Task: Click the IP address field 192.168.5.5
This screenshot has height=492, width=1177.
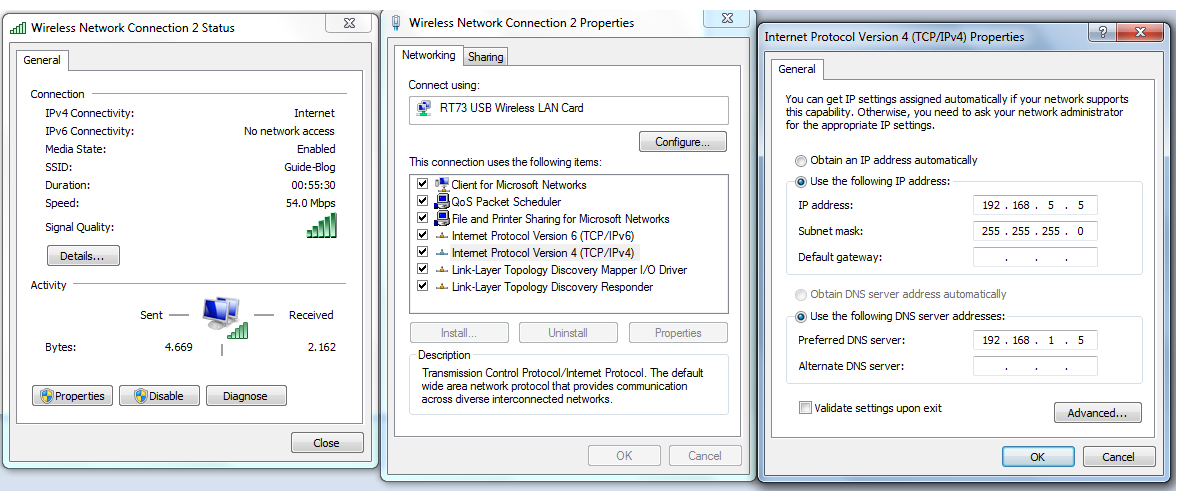Action: point(1035,206)
